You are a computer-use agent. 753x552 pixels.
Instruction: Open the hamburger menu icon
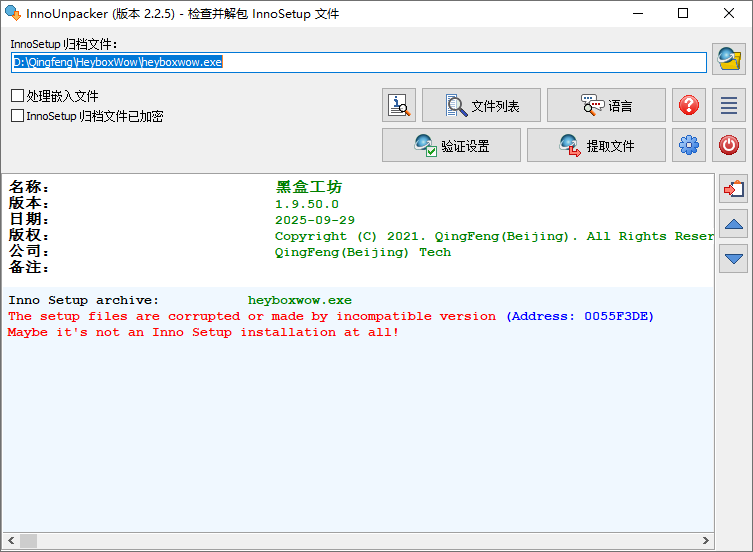click(729, 105)
